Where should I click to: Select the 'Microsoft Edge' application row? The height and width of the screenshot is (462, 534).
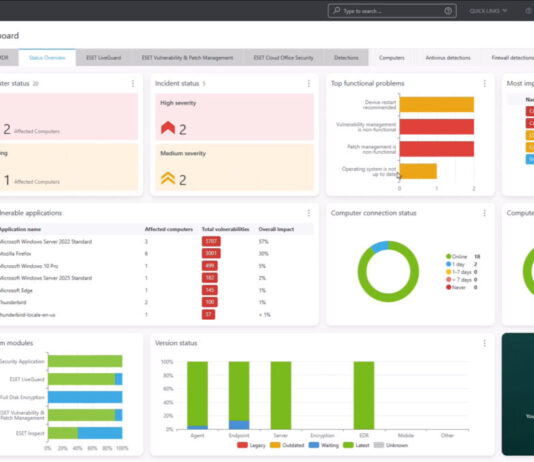pyautogui.click(x=157, y=290)
